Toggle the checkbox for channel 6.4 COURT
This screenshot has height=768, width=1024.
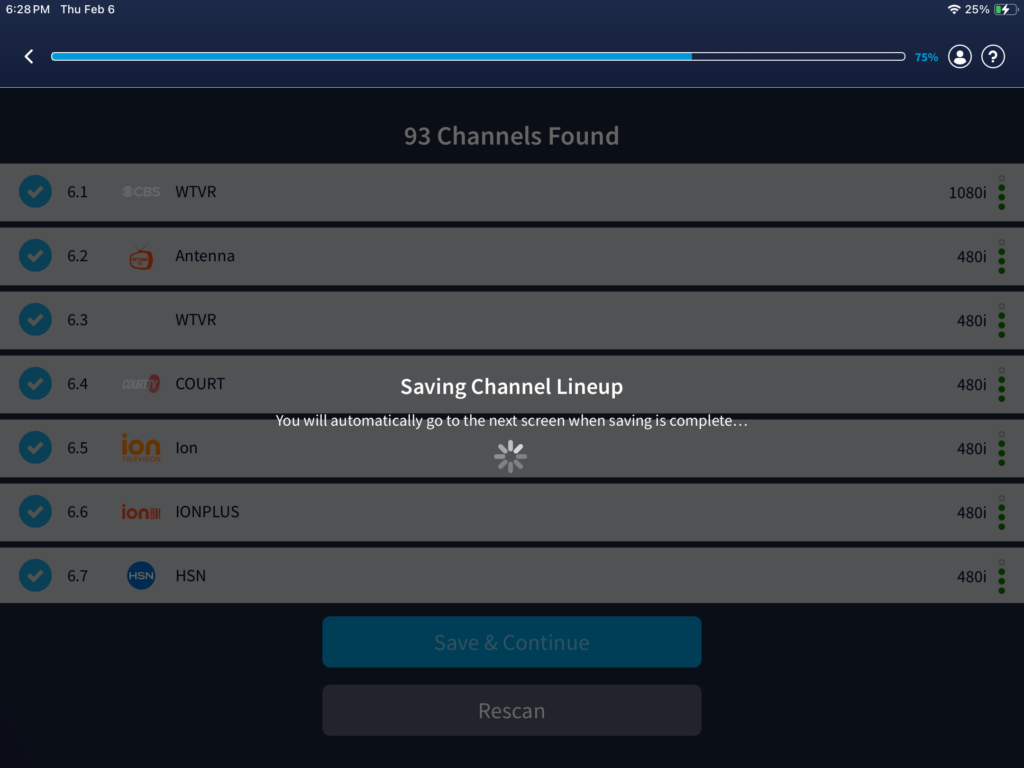click(x=35, y=384)
